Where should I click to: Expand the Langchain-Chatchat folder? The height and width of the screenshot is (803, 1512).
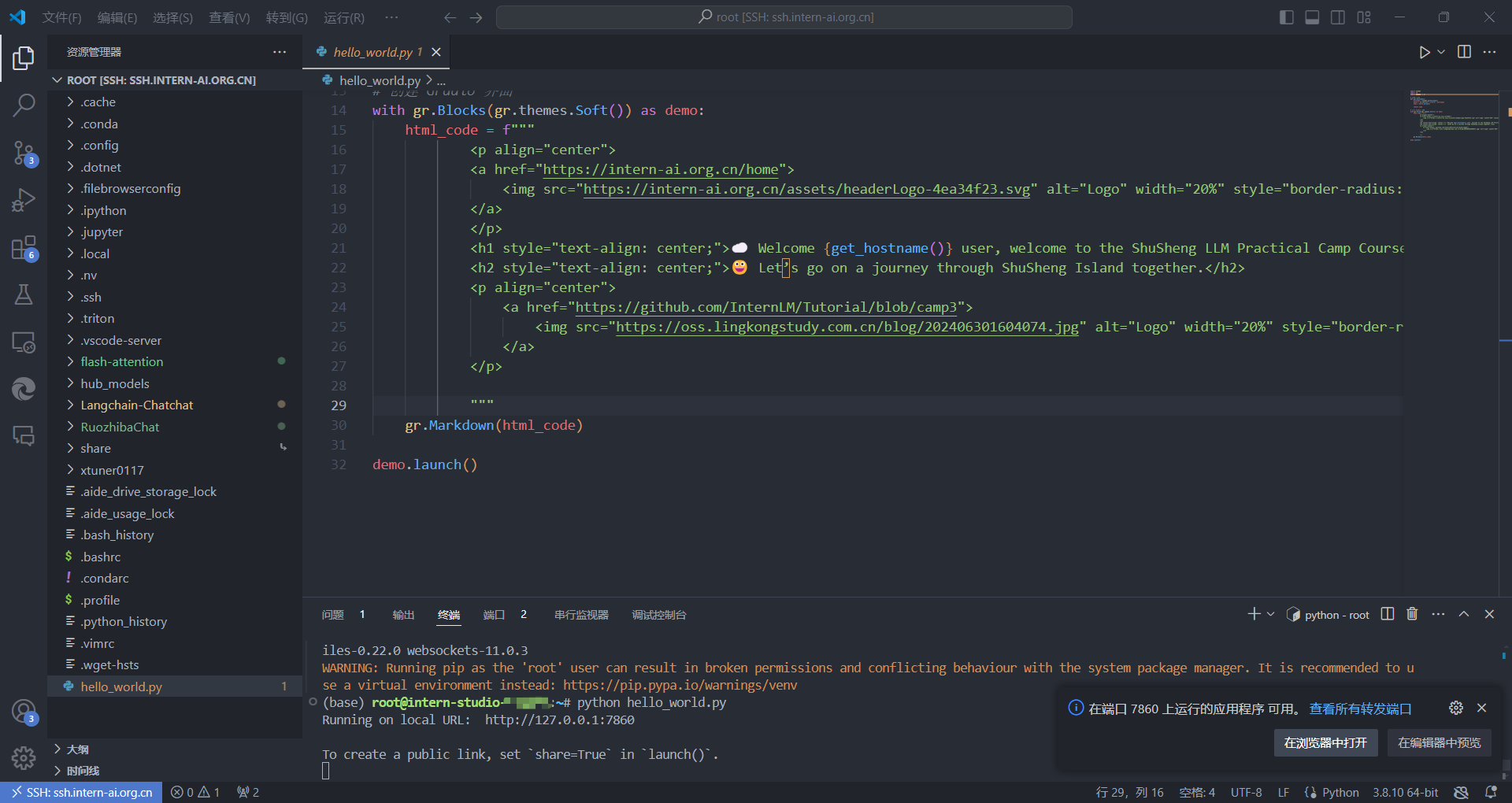click(136, 405)
